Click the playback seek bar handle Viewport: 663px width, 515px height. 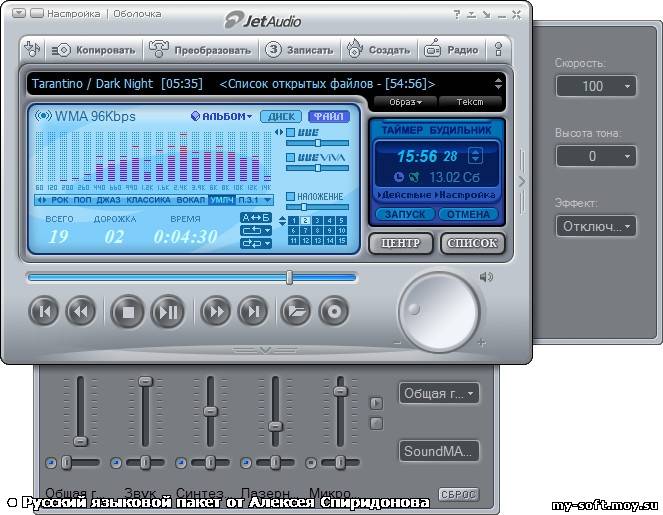tap(289, 277)
